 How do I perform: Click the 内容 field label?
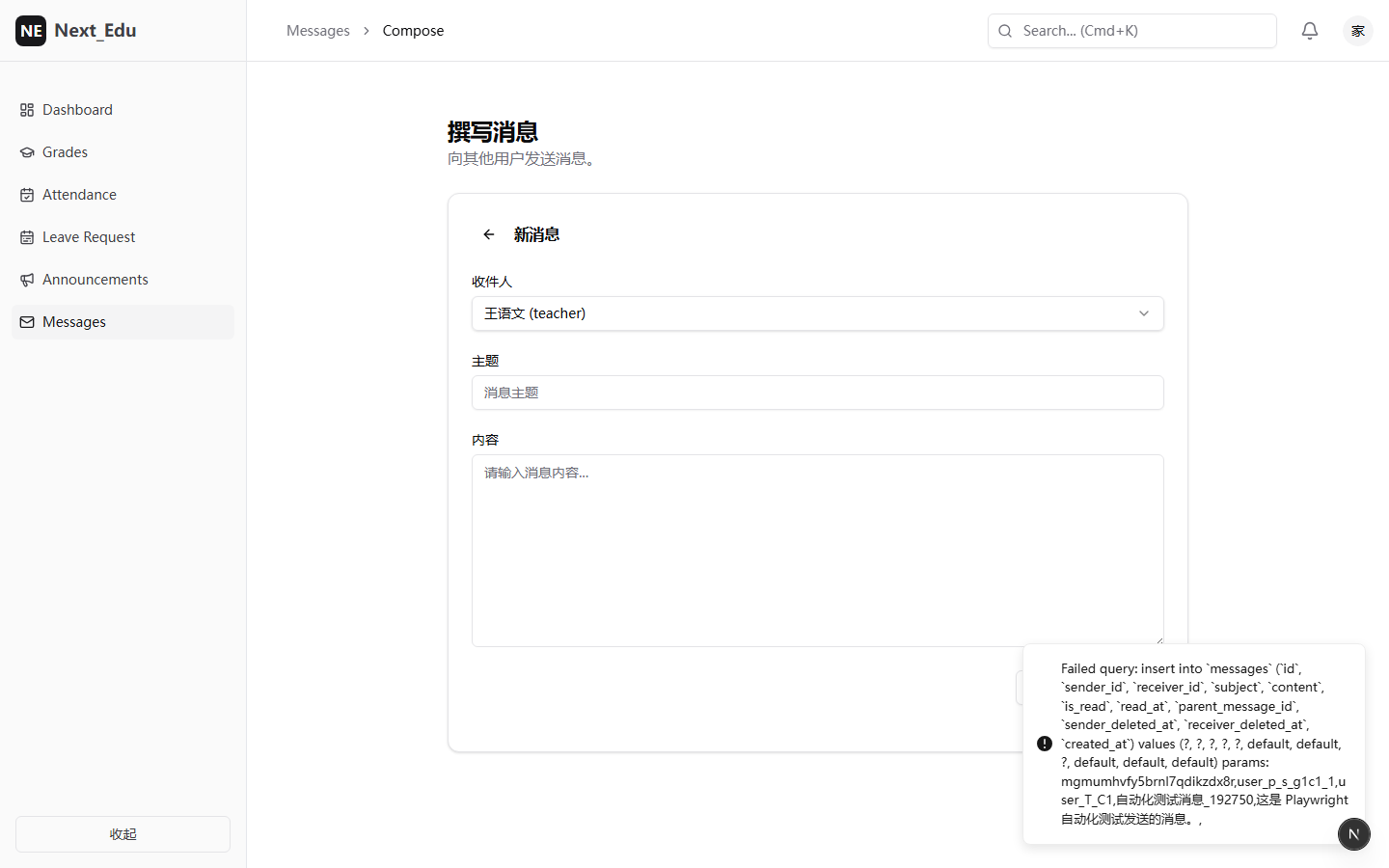(485, 440)
